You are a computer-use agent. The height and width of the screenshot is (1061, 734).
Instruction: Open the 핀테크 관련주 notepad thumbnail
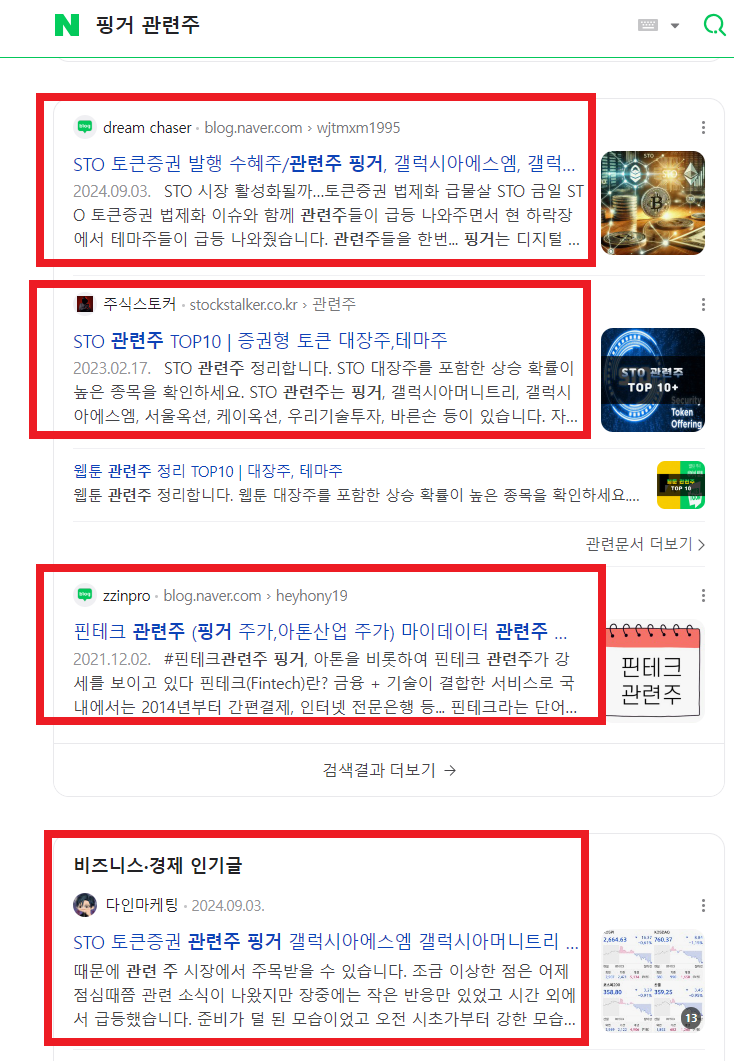653,671
